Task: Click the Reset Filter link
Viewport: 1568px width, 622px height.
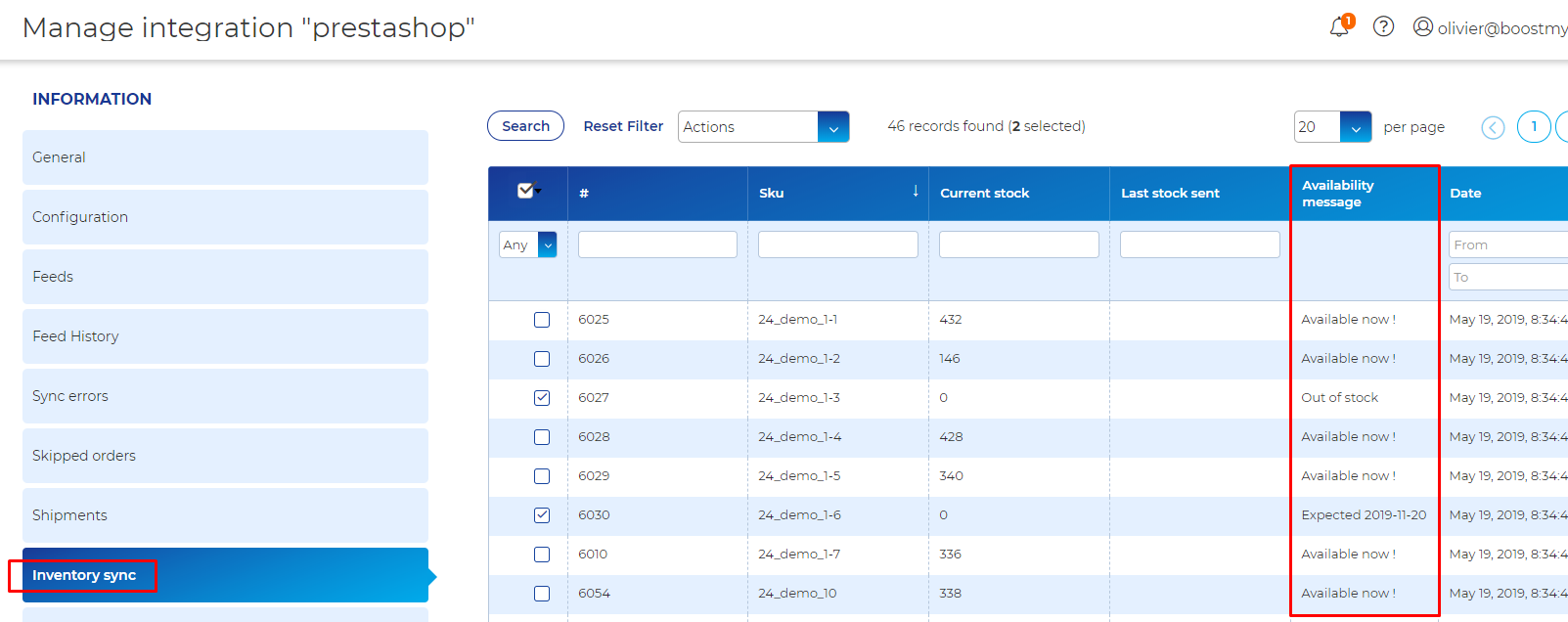Action: click(x=623, y=126)
